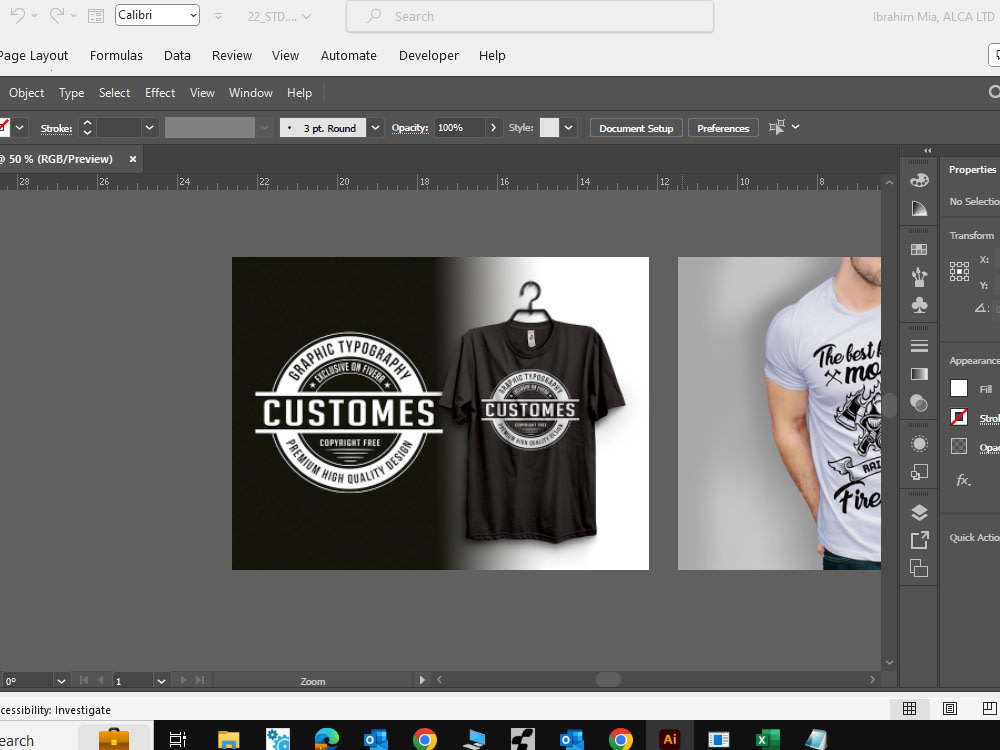Click the Fill swatch in Appearance
This screenshot has height=750, width=1000.
(x=958, y=388)
